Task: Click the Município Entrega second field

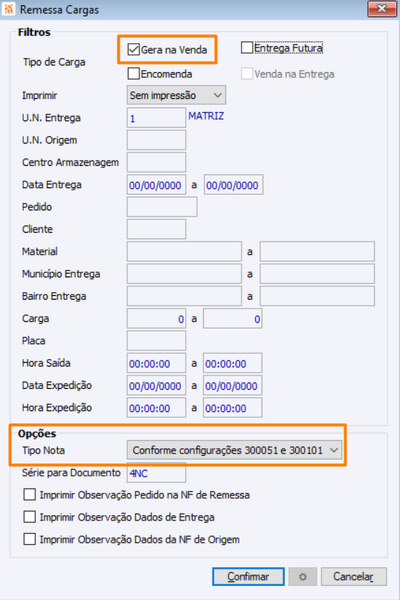Action: pos(317,274)
